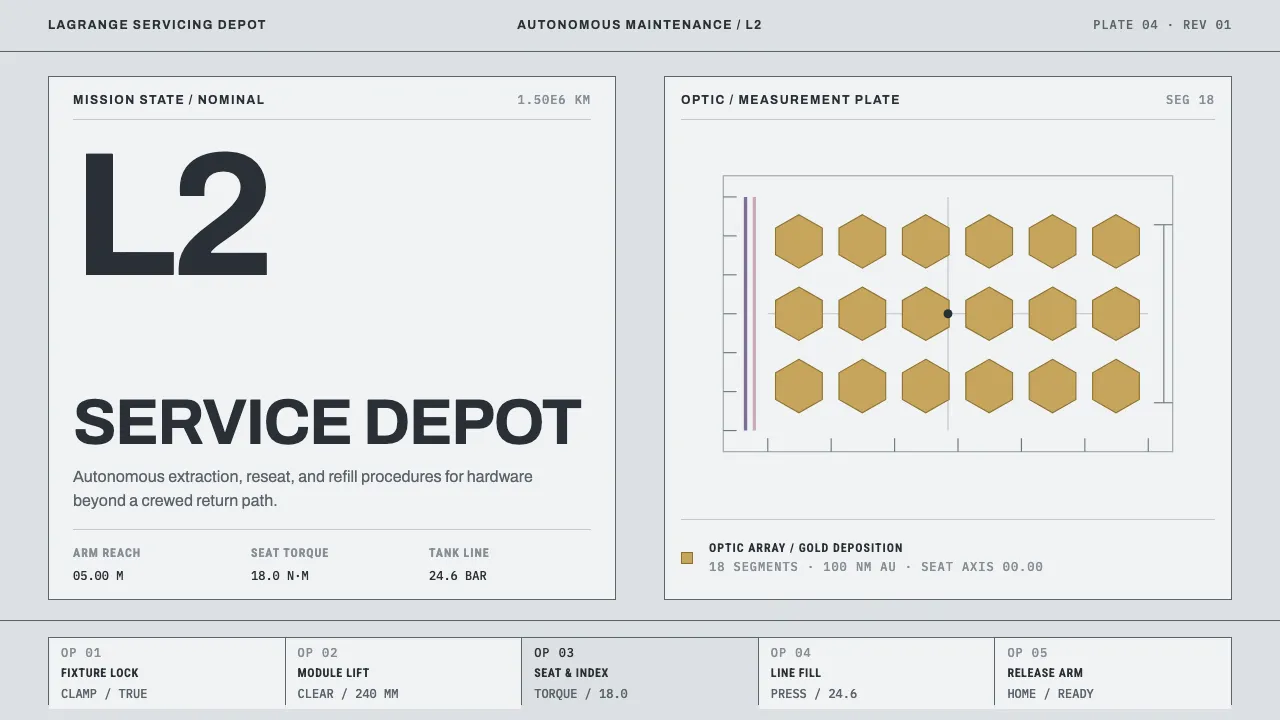Click the purple vertical bar on plate
Viewport: 1280px width, 720px height.
tap(745, 314)
